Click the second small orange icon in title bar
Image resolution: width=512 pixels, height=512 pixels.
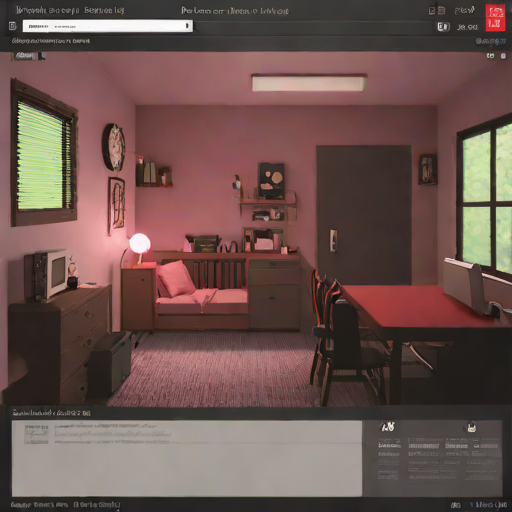[x=442, y=11]
